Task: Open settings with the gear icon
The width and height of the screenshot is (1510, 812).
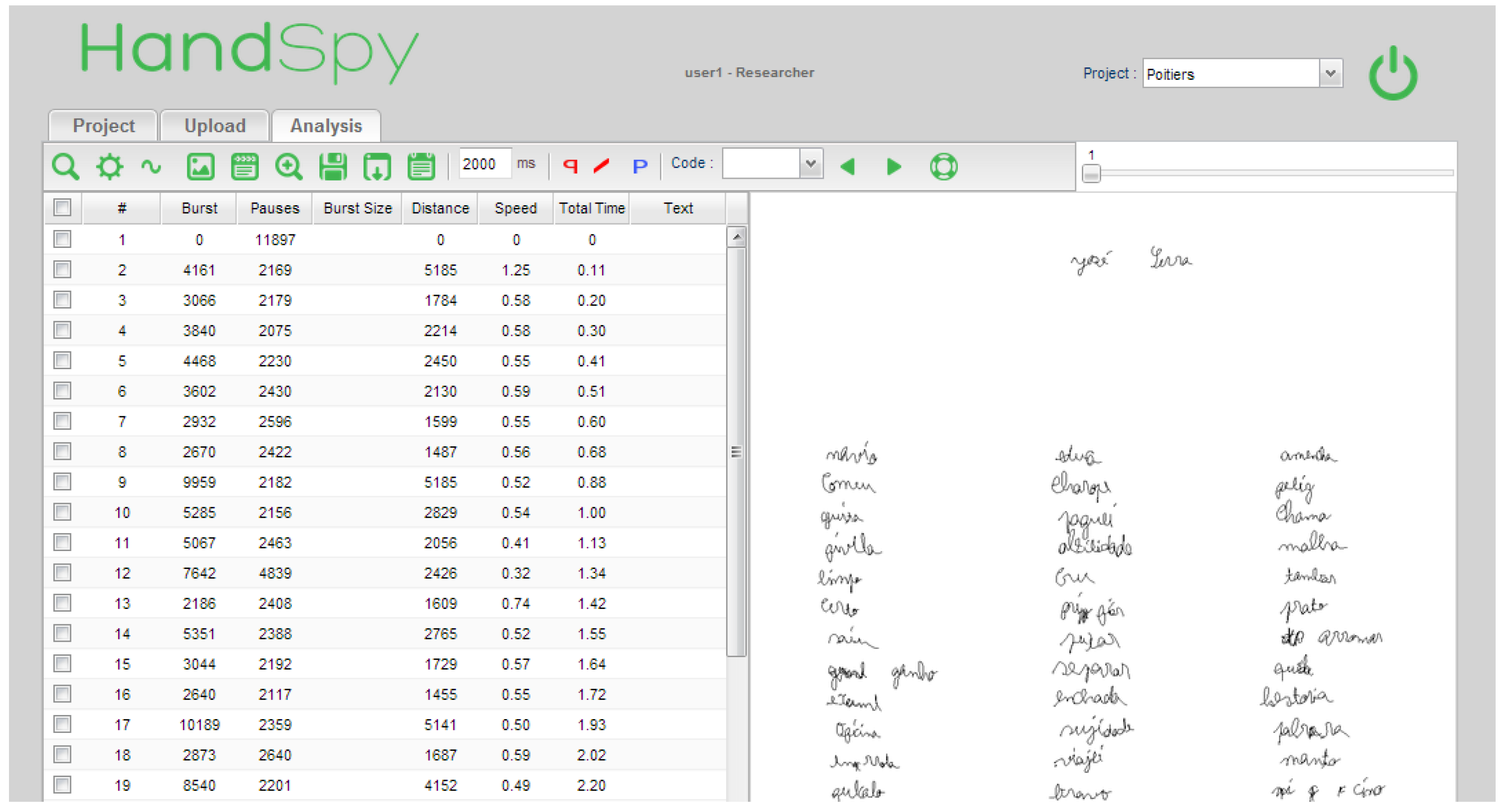Action: [109, 166]
